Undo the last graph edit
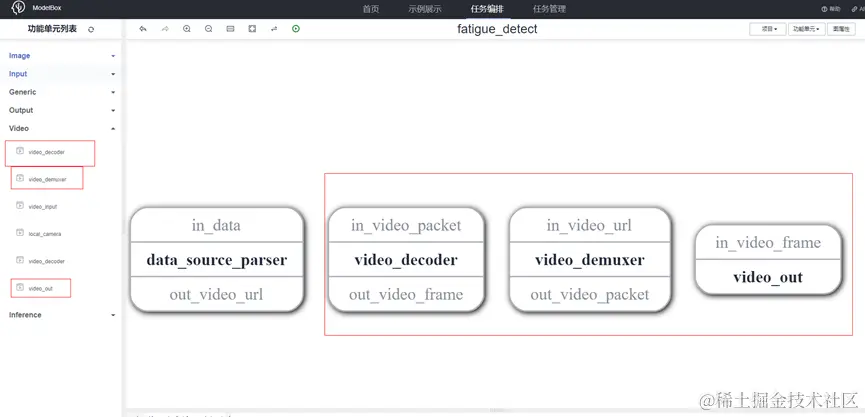 click(143, 29)
